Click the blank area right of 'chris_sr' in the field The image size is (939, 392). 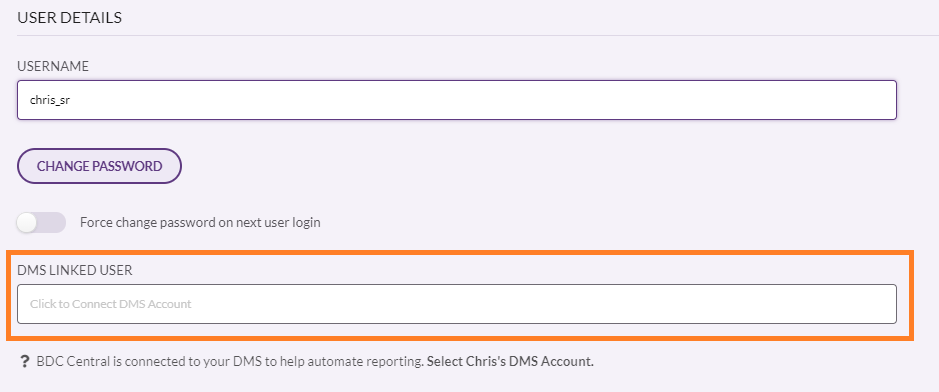click(479, 100)
